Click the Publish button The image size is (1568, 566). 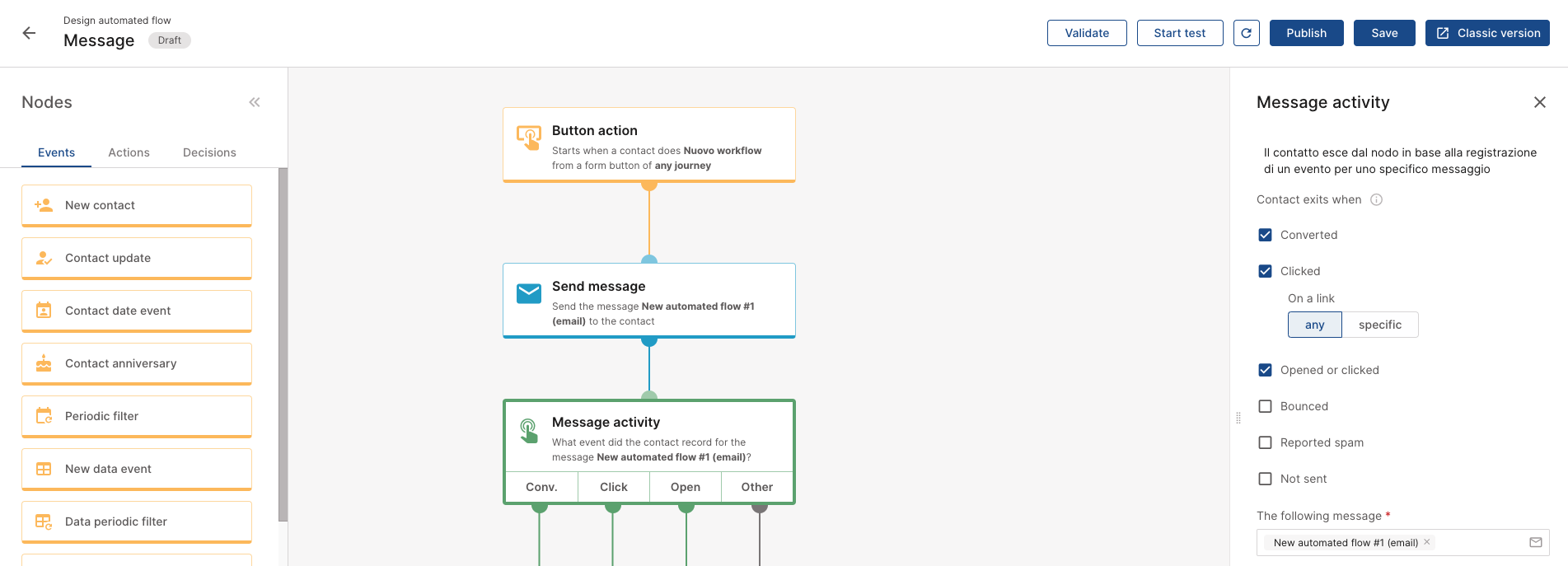pos(1306,33)
